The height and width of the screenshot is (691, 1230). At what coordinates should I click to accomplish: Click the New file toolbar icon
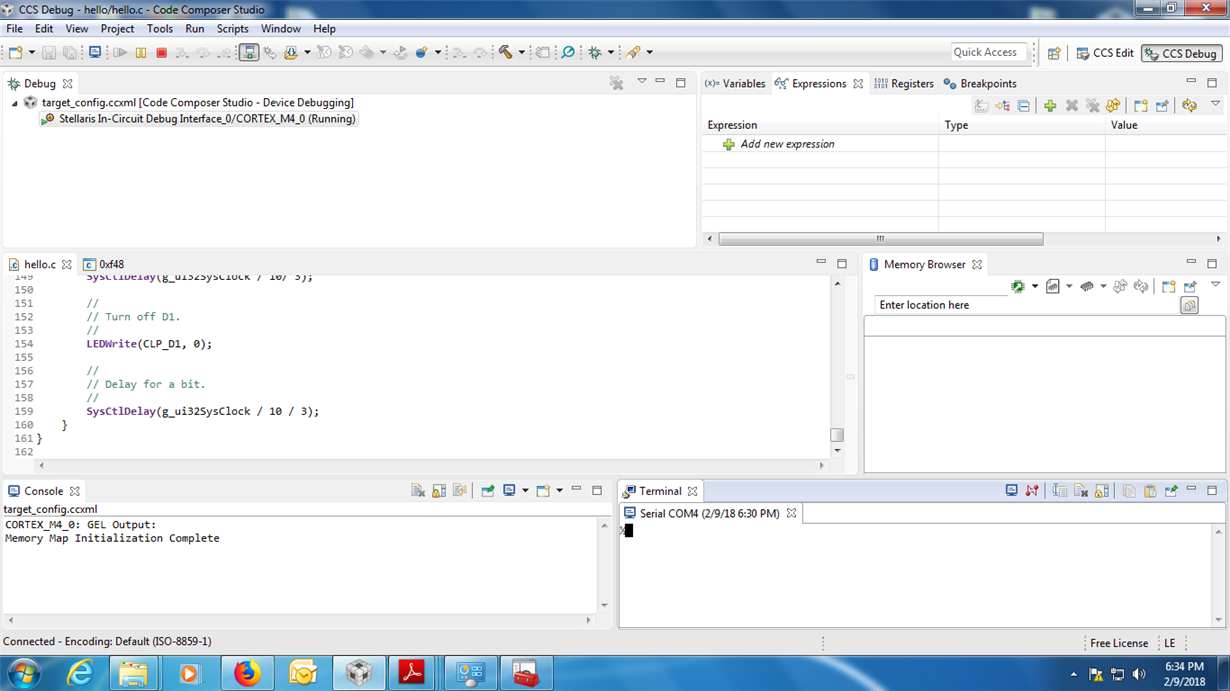15,52
